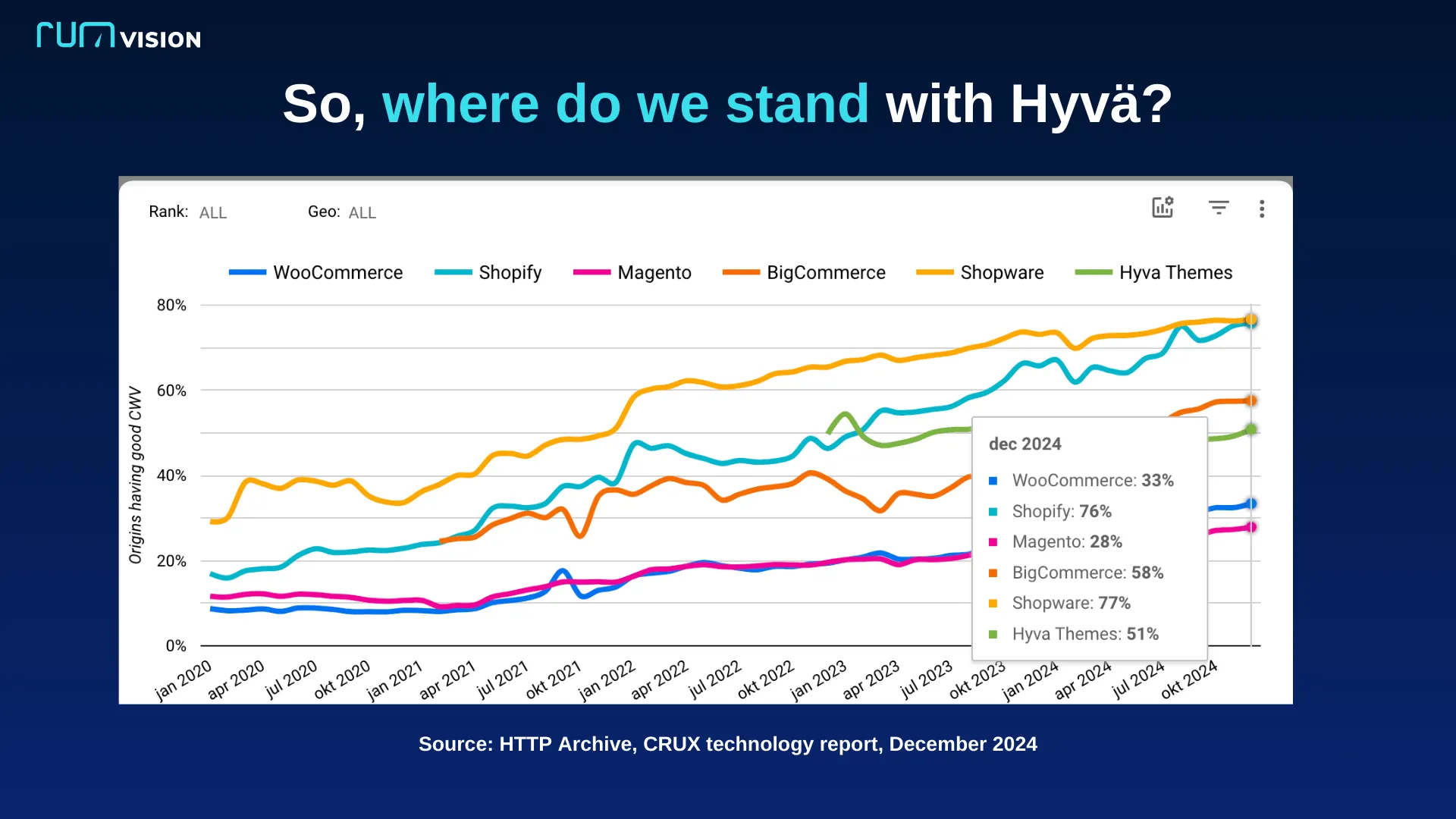Open the Rank ALL dropdown
Image resolution: width=1456 pixels, height=819 pixels.
tap(212, 213)
